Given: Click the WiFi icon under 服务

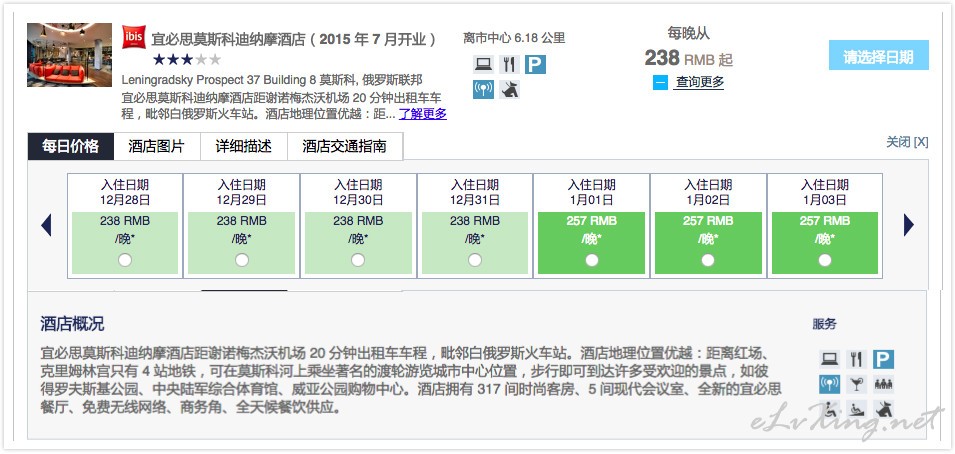Looking at the screenshot, I should 830,385.
